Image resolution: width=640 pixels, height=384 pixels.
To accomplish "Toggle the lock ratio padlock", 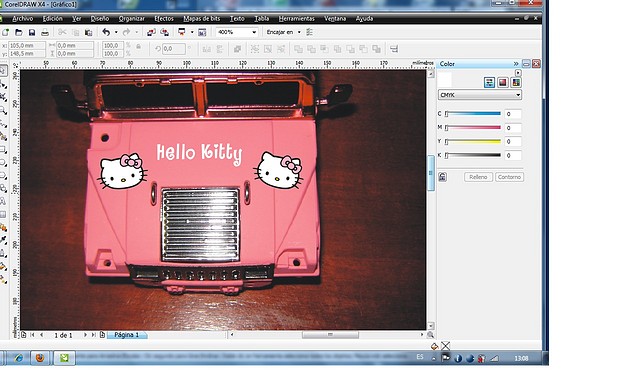I will click(138, 47).
